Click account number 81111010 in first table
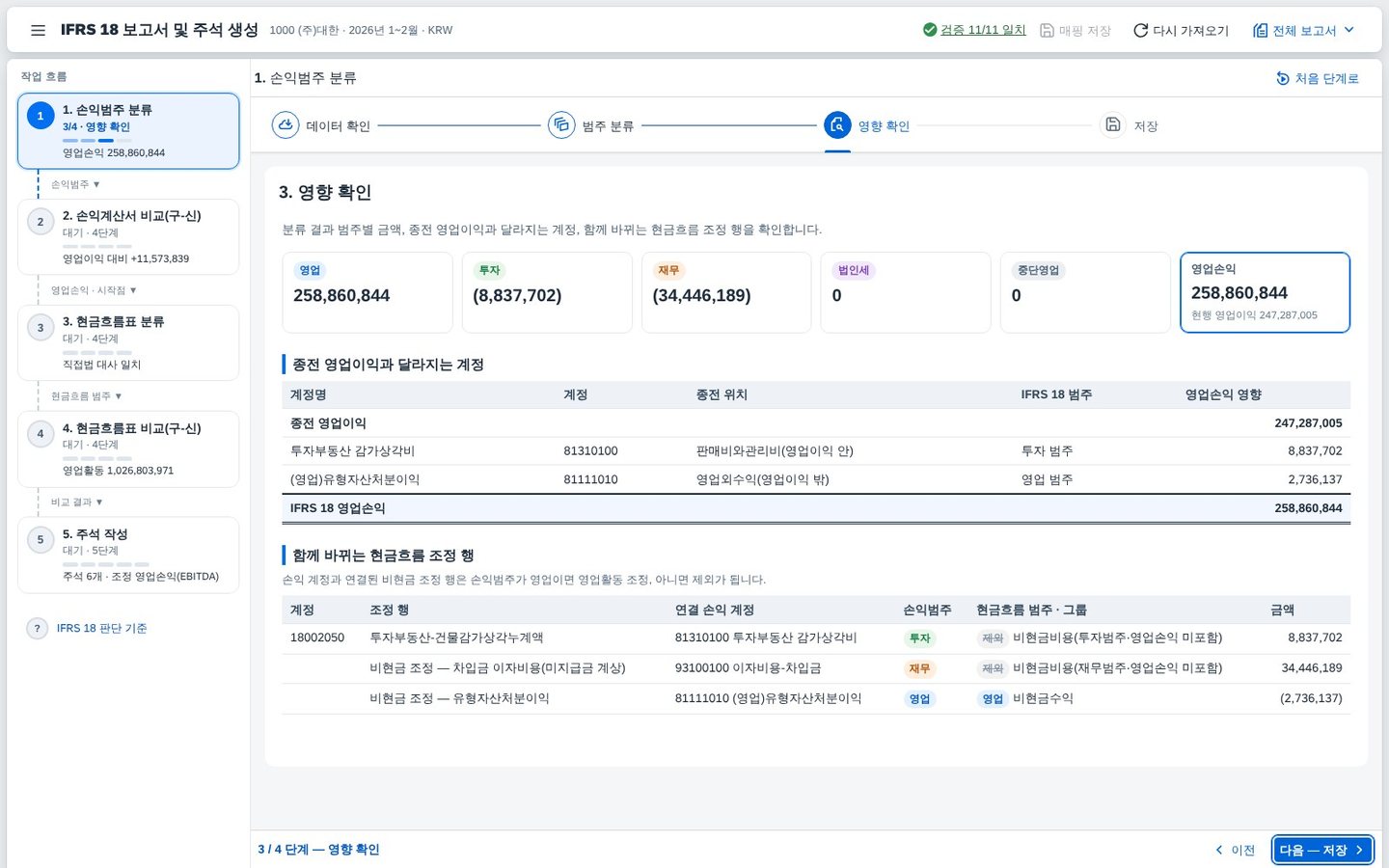 click(x=590, y=479)
